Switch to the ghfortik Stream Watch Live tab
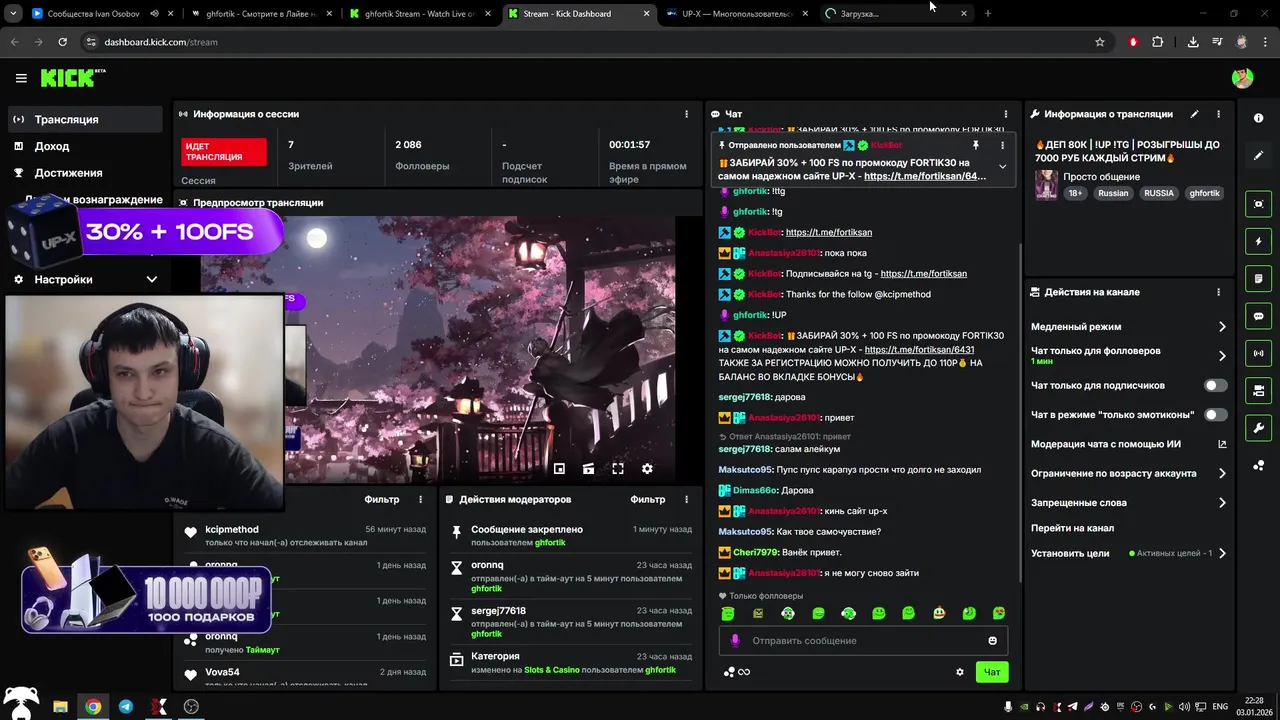This screenshot has width=1280, height=720. point(420,14)
